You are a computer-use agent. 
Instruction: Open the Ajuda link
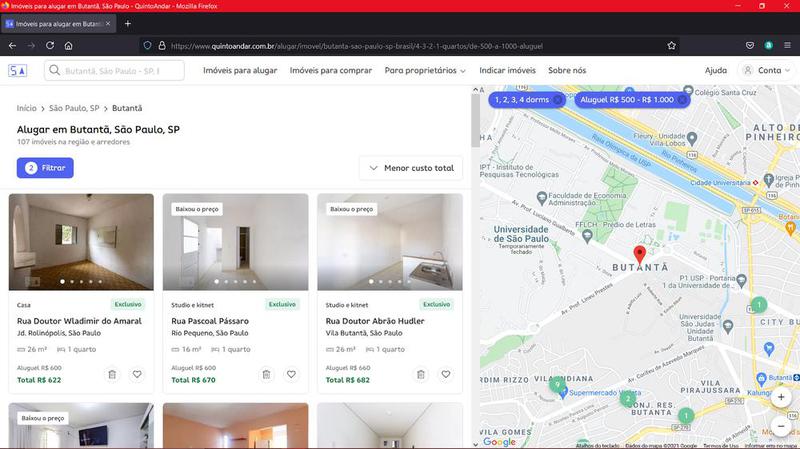[716, 70]
